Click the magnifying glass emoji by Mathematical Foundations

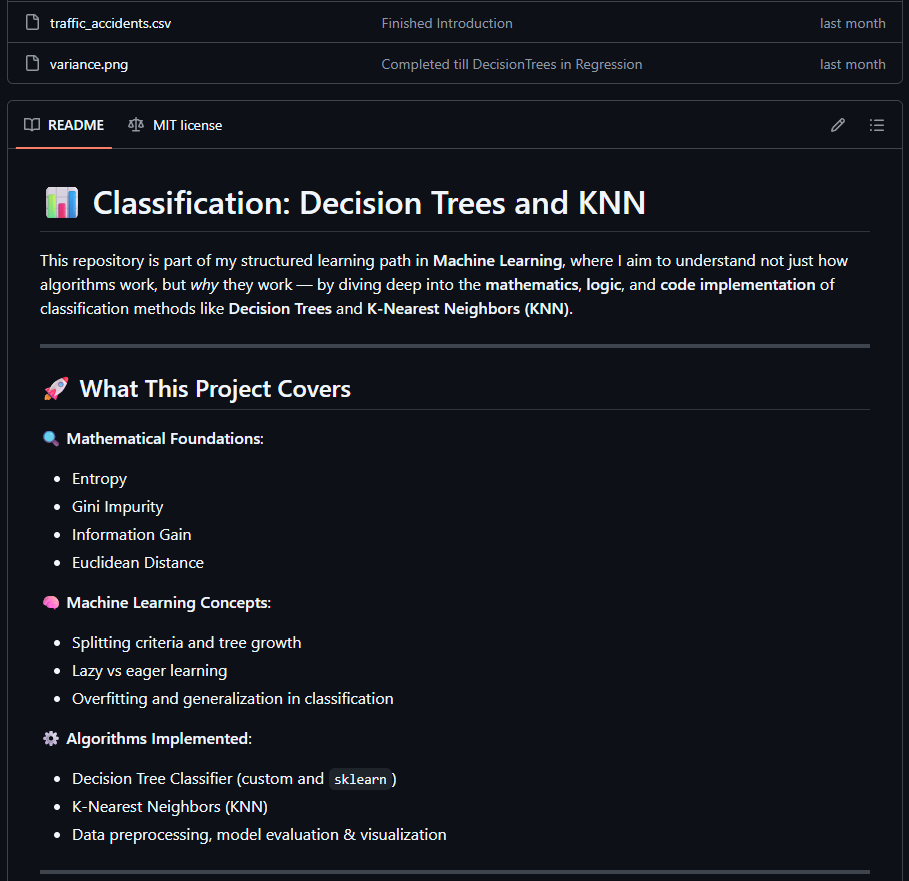(51, 439)
